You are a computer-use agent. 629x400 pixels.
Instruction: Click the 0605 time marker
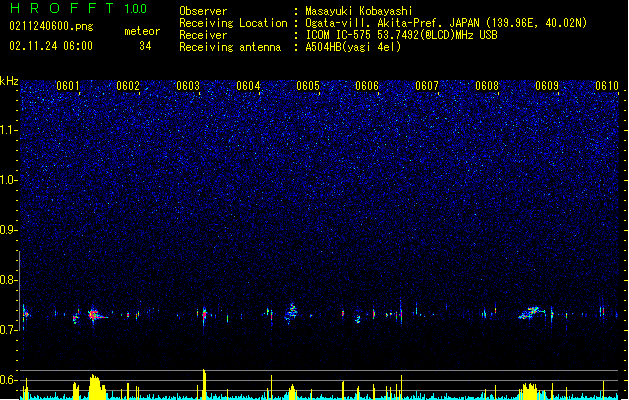click(x=308, y=86)
